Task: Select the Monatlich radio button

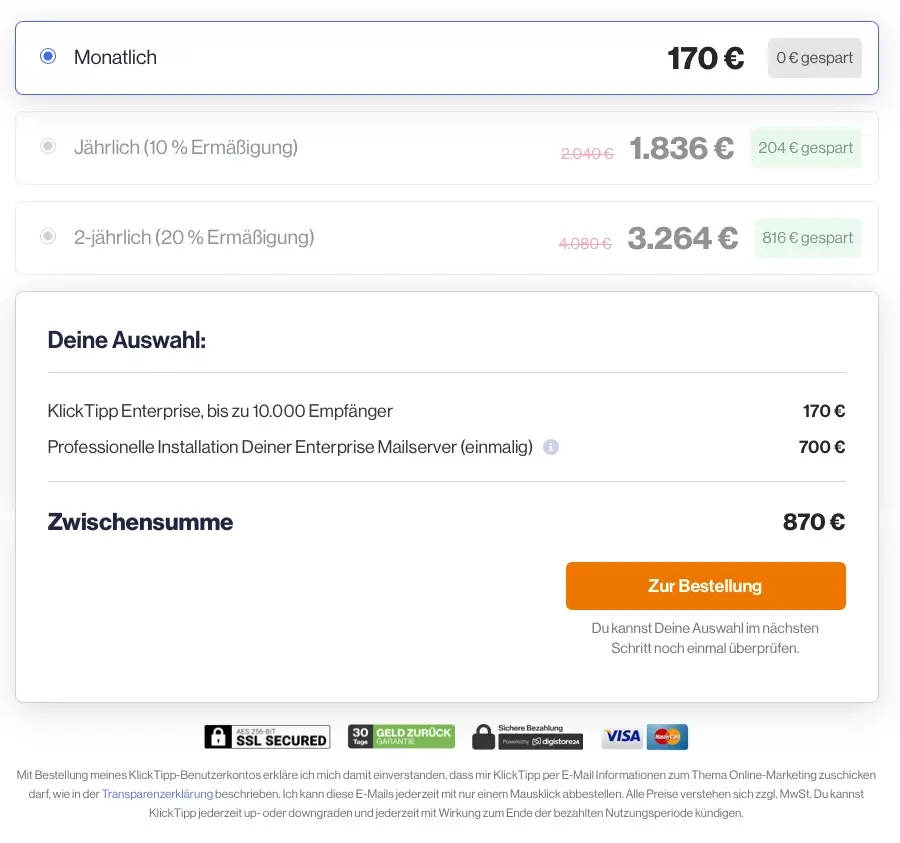Action: pyautogui.click(x=48, y=56)
